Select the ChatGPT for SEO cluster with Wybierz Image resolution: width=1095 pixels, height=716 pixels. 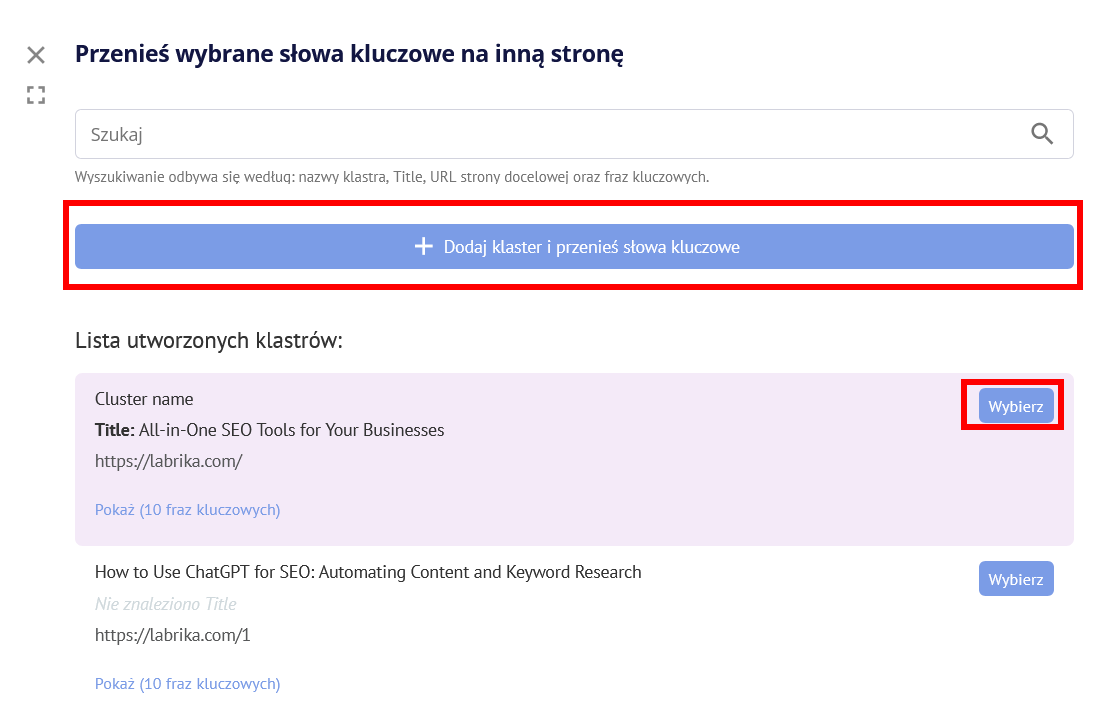(x=1016, y=578)
